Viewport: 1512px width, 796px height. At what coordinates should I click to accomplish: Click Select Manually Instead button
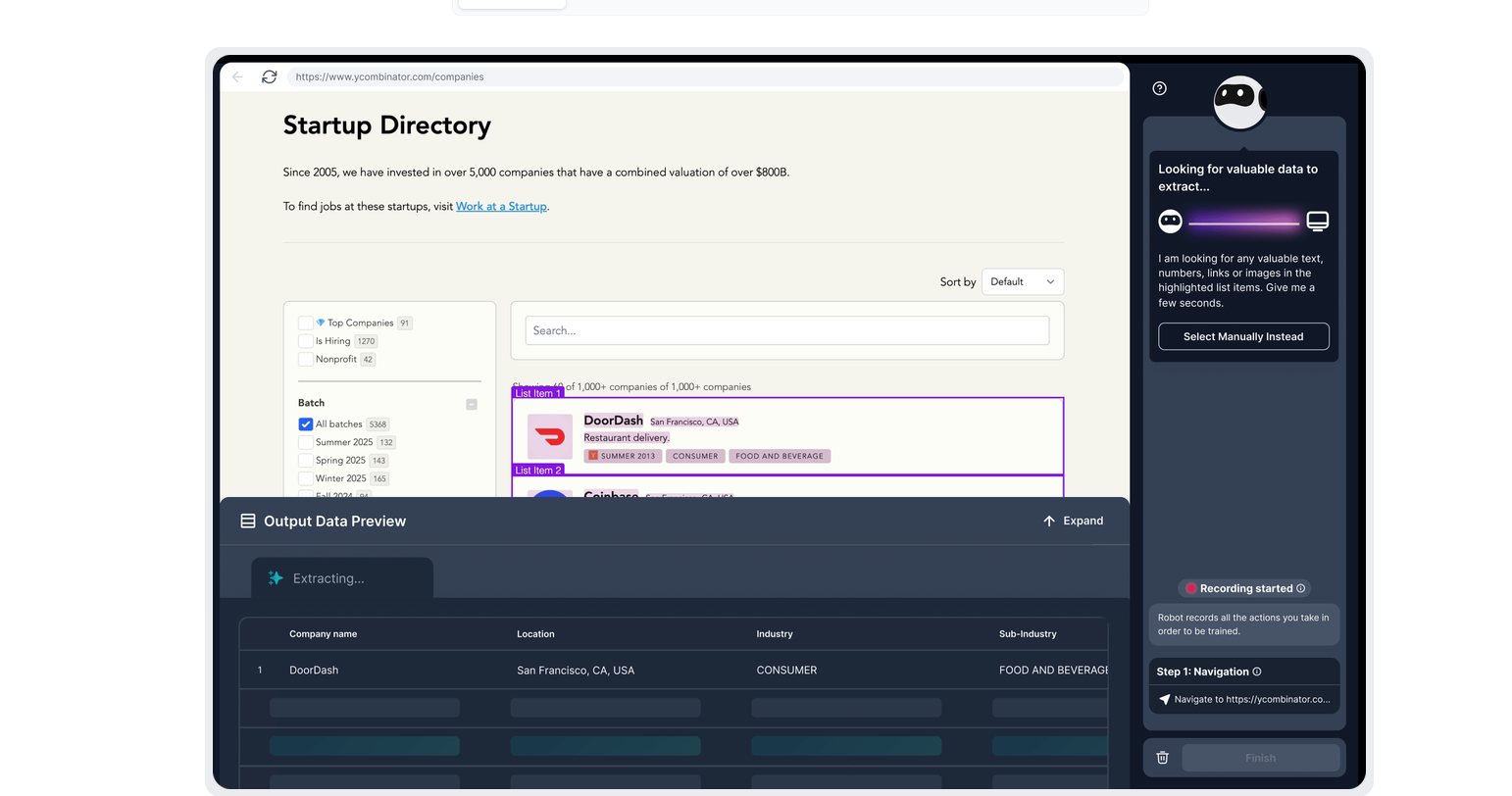[1243, 336]
